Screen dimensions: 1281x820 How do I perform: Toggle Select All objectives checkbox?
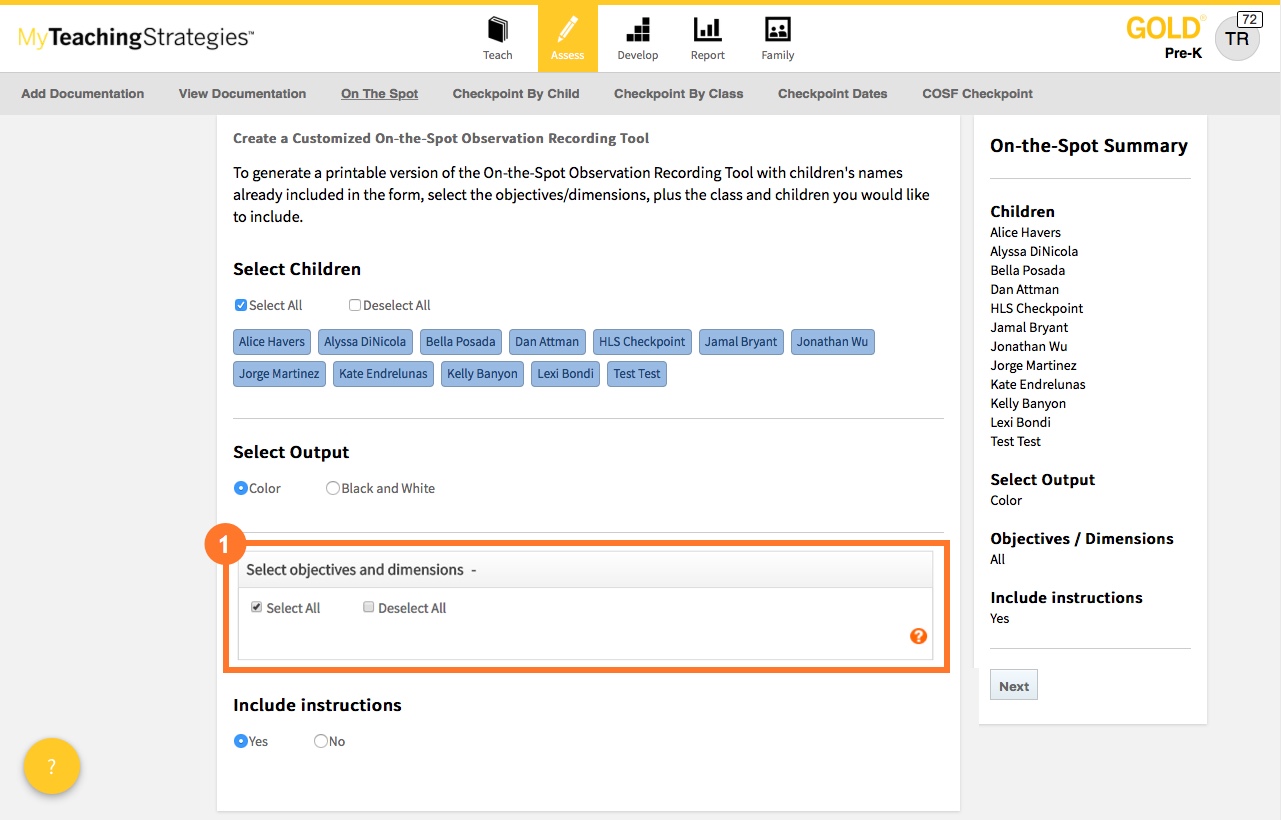[257, 608]
